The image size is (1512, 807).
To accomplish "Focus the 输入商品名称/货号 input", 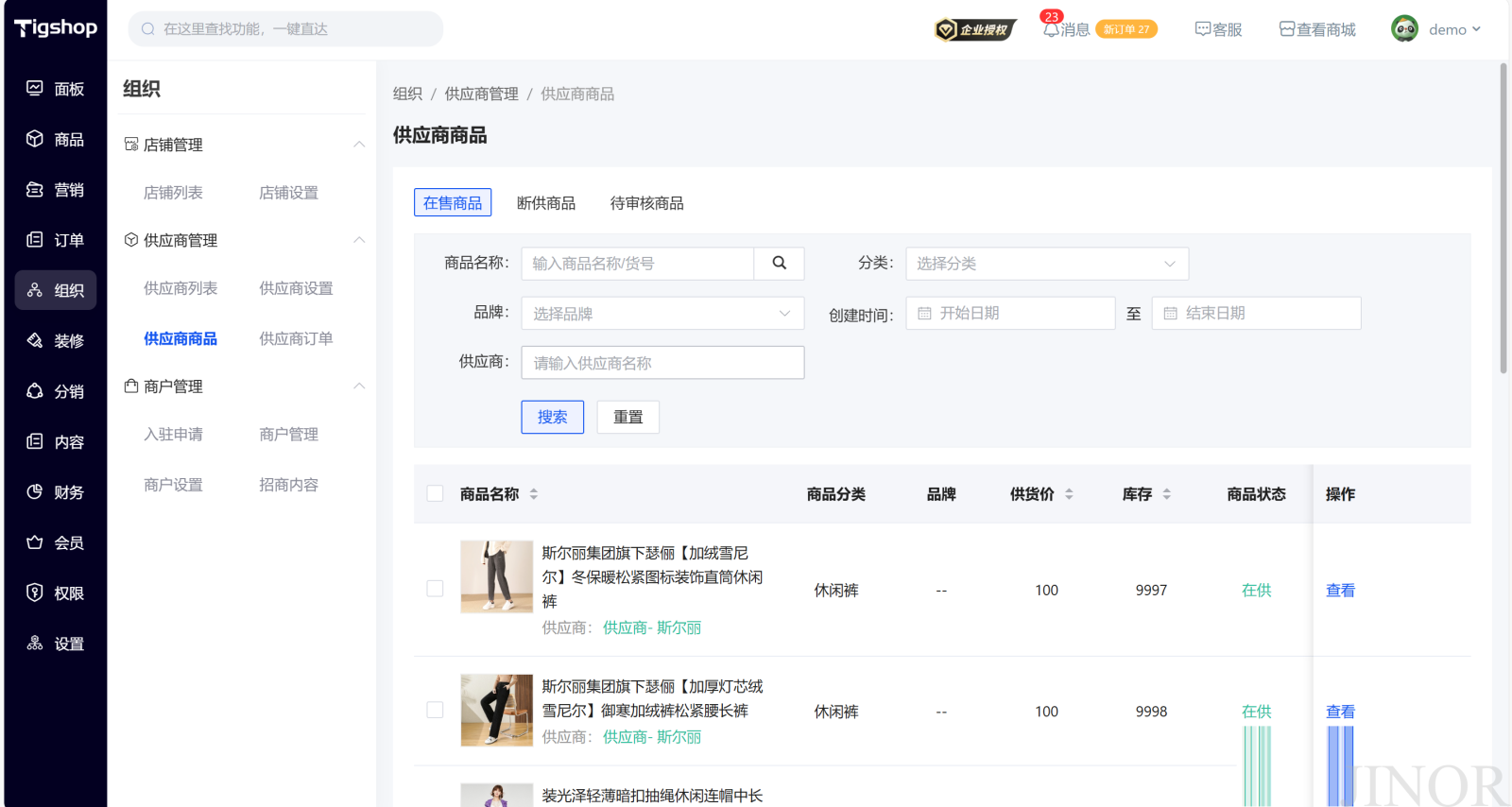I will point(638,264).
